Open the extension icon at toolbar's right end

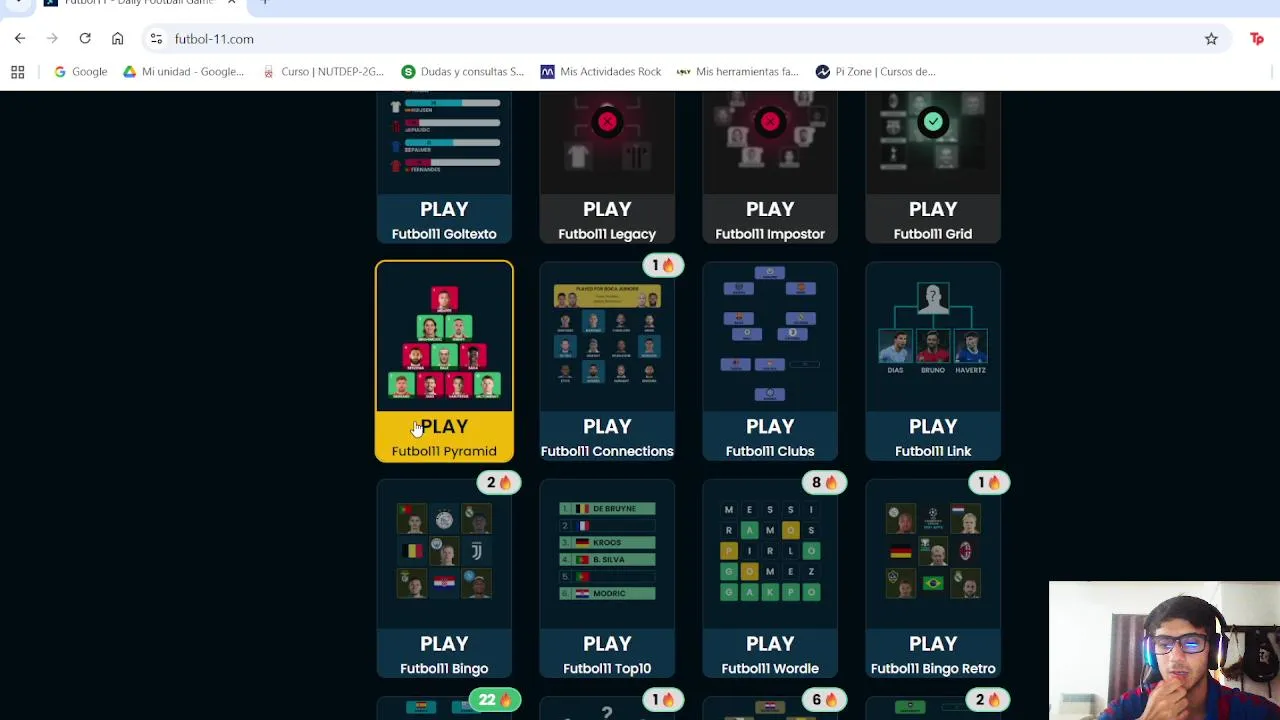coord(1257,39)
